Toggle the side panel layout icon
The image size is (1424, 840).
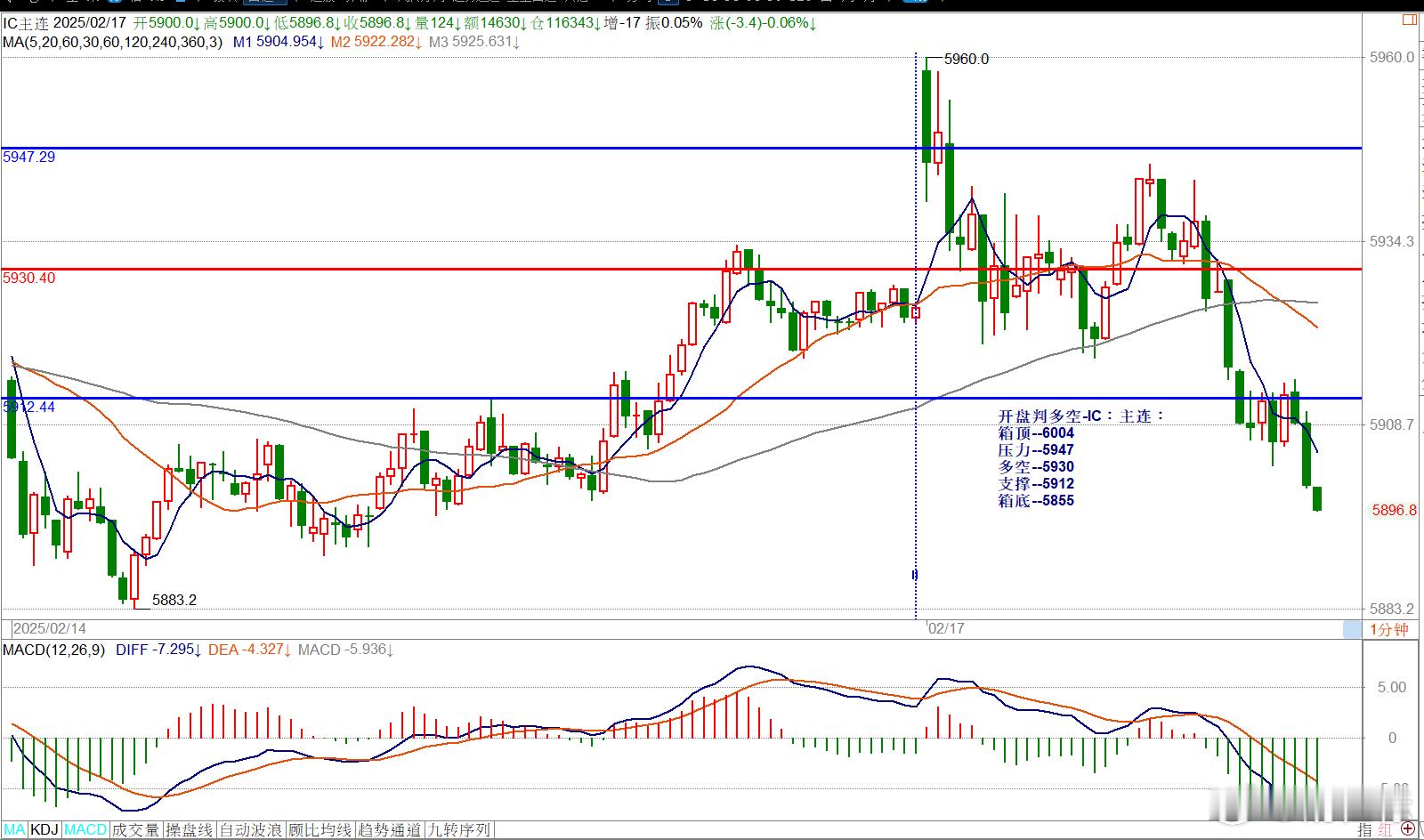pyautogui.click(x=1409, y=20)
